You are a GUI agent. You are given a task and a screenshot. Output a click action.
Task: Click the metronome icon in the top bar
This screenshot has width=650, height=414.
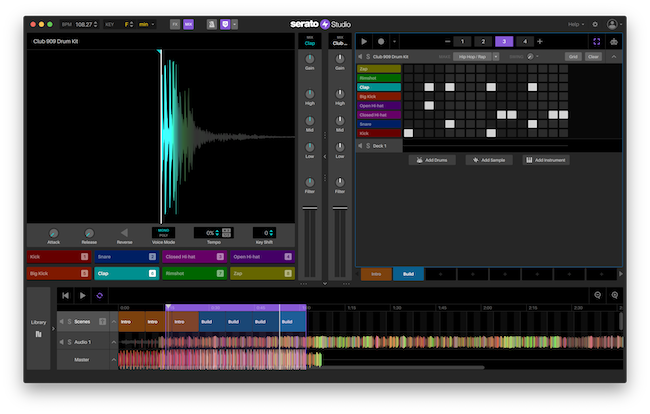(x=211, y=24)
